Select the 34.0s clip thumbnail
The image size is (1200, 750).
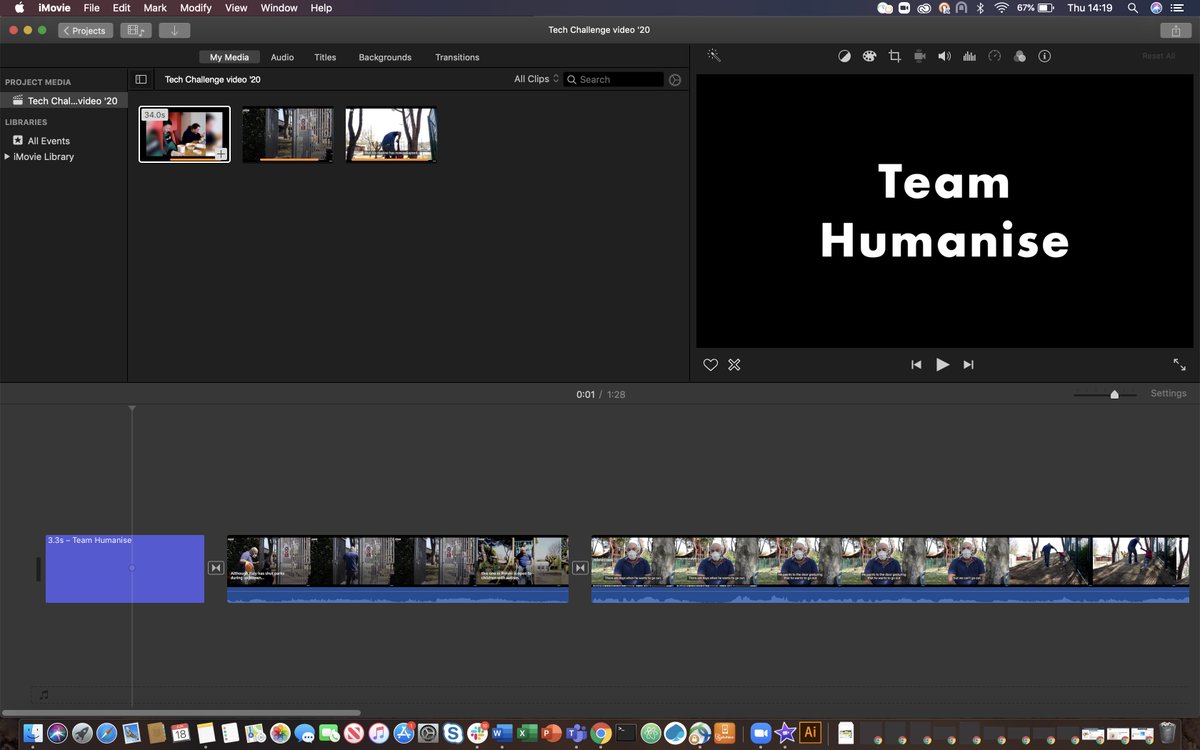[184, 134]
